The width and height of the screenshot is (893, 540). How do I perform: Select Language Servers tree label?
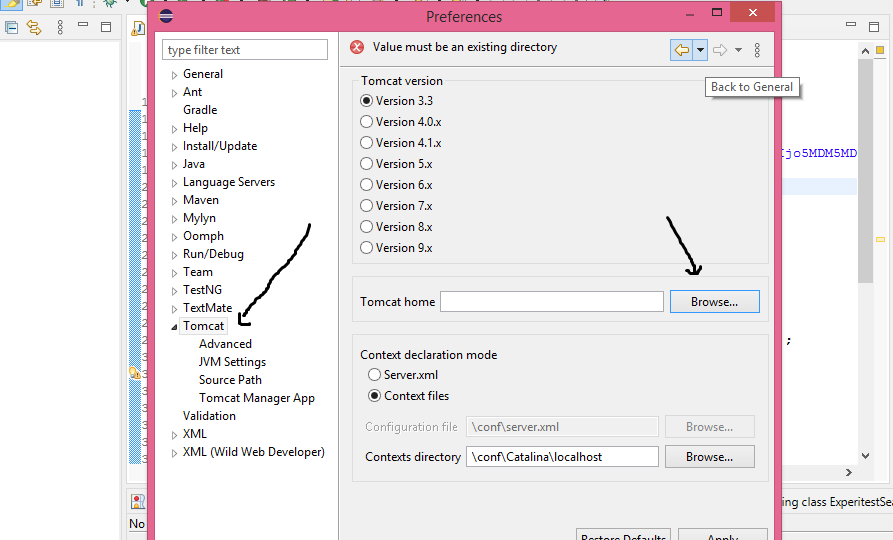[x=229, y=182]
